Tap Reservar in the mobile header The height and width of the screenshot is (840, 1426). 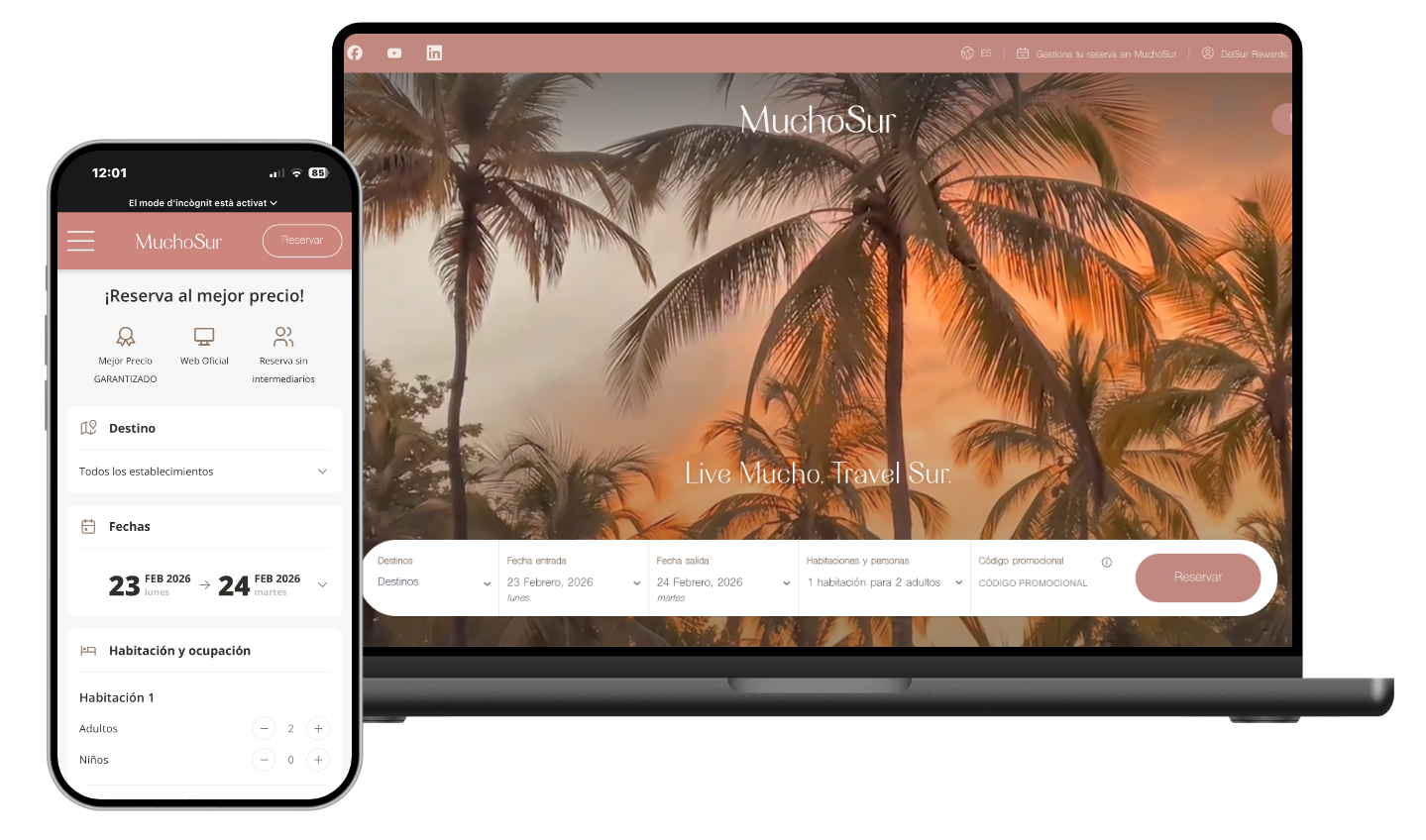click(x=301, y=240)
